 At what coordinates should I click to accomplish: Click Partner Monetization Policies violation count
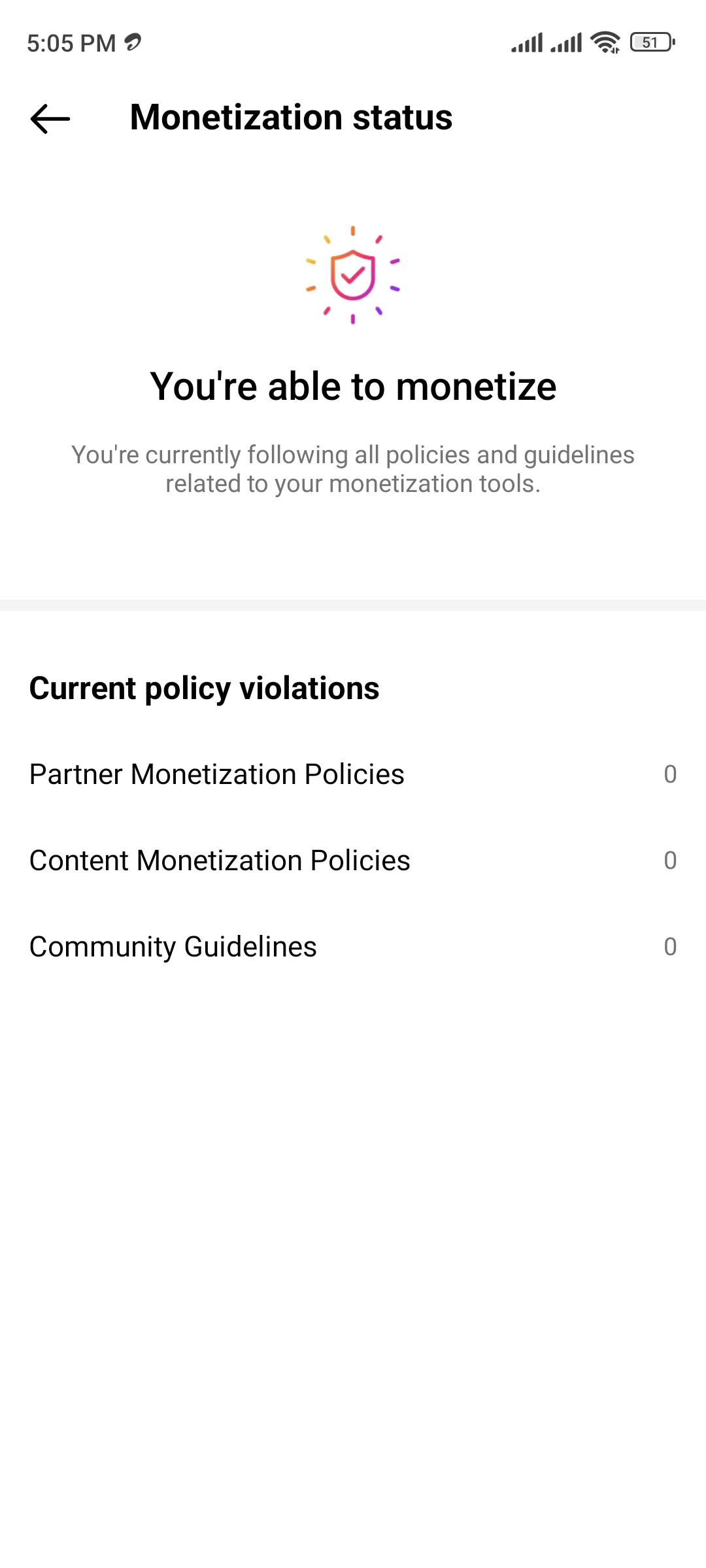[x=670, y=774]
